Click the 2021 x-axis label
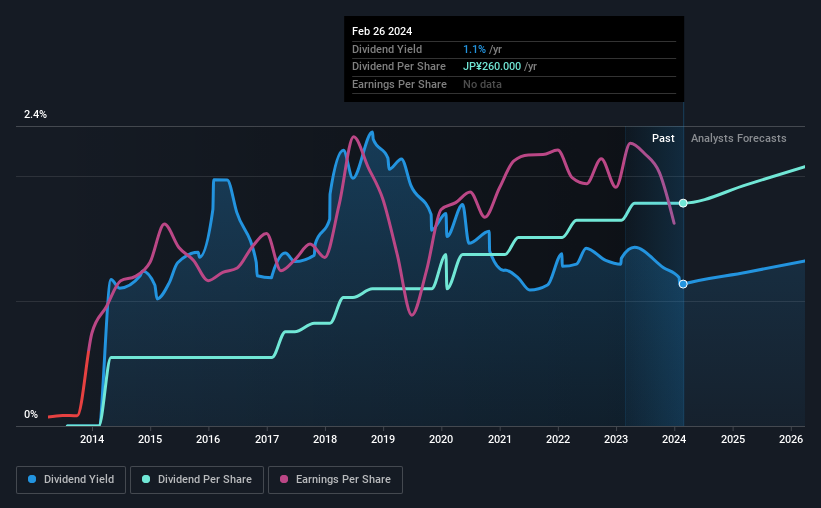The image size is (821, 508). coord(500,439)
